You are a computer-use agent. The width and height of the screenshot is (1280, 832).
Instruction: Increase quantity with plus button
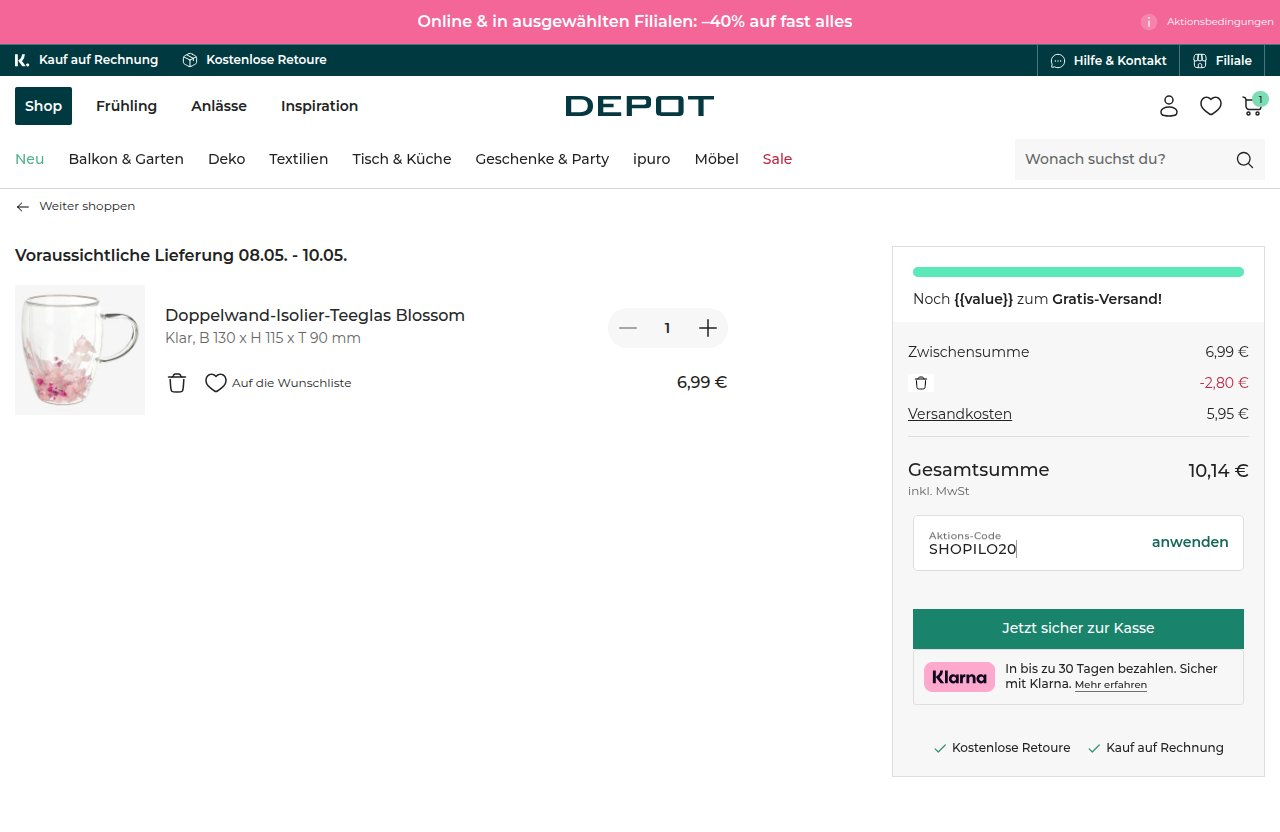pyautogui.click(x=708, y=328)
